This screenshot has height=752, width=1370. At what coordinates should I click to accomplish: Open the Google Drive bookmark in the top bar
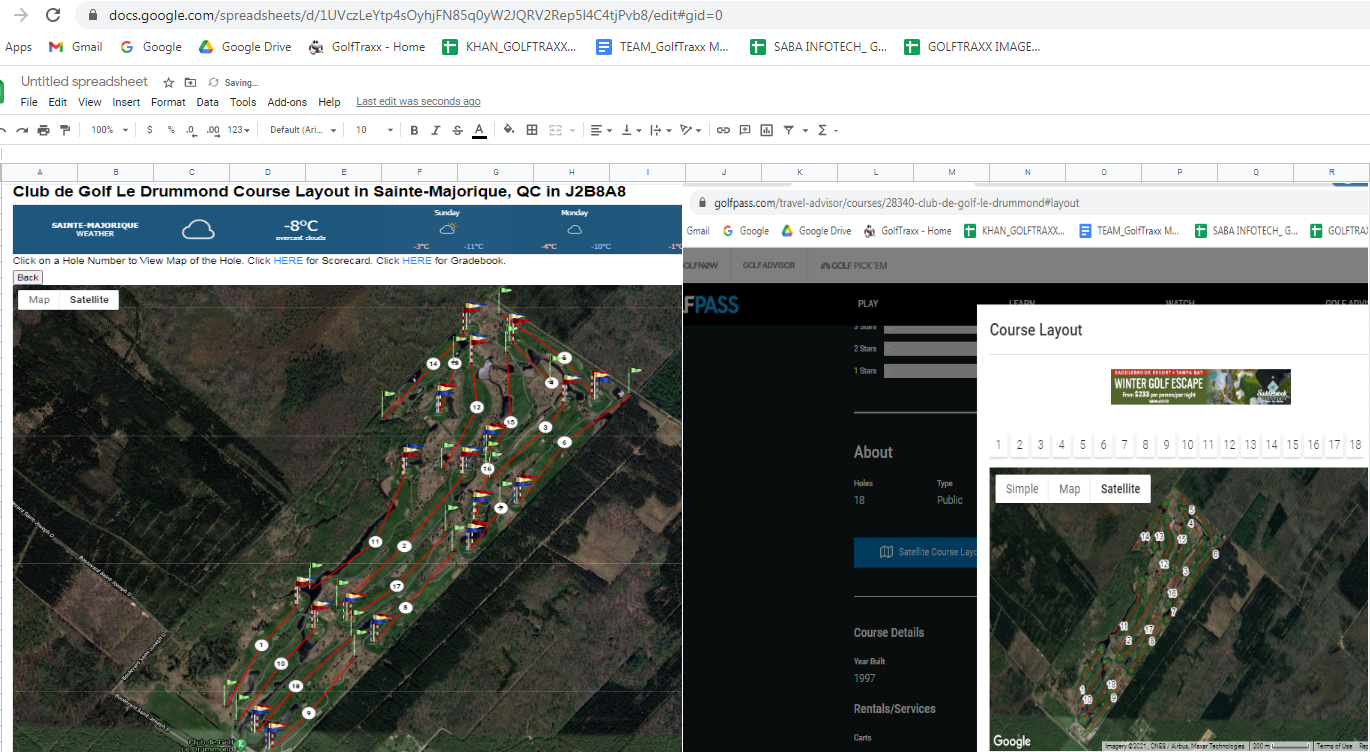click(x=245, y=47)
